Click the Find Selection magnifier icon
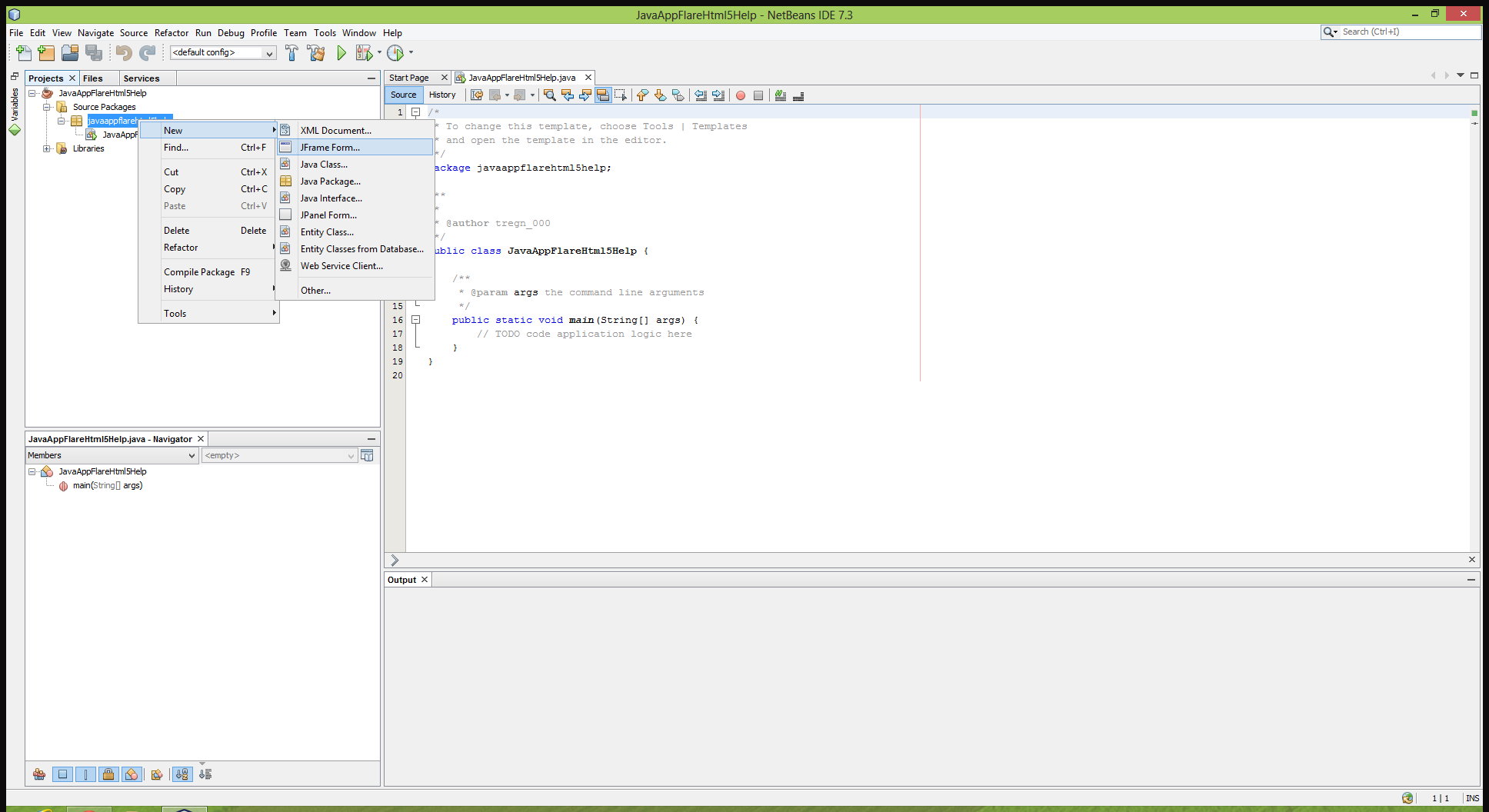The width and height of the screenshot is (1489, 812). pyautogui.click(x=549, y=95)
